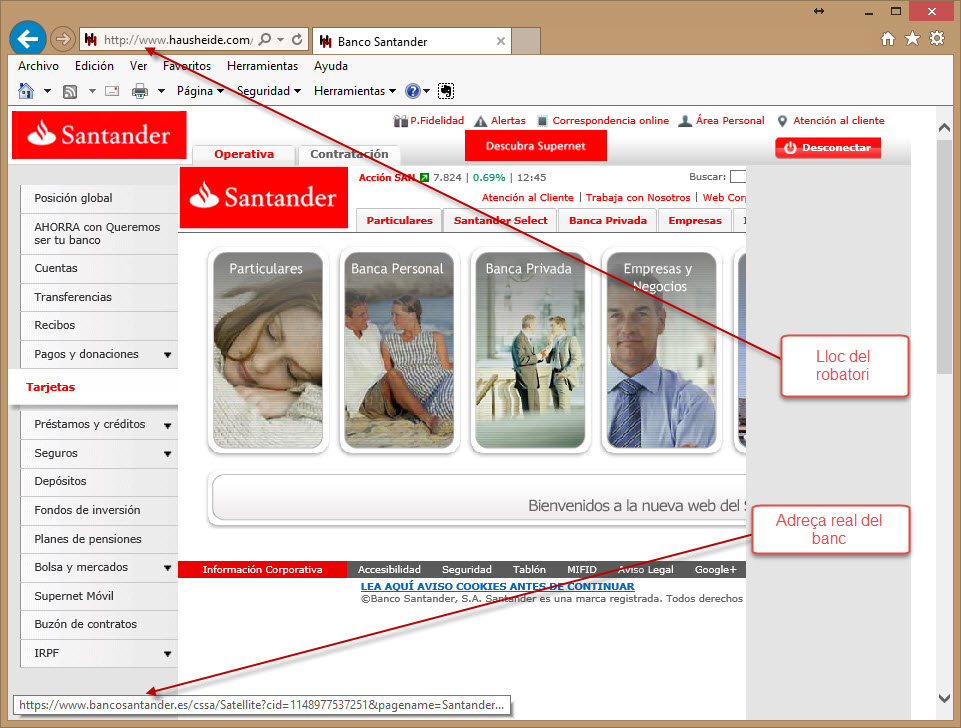Click the Print toolbar icon
961x728 pixels.
[x=140, y=91]
